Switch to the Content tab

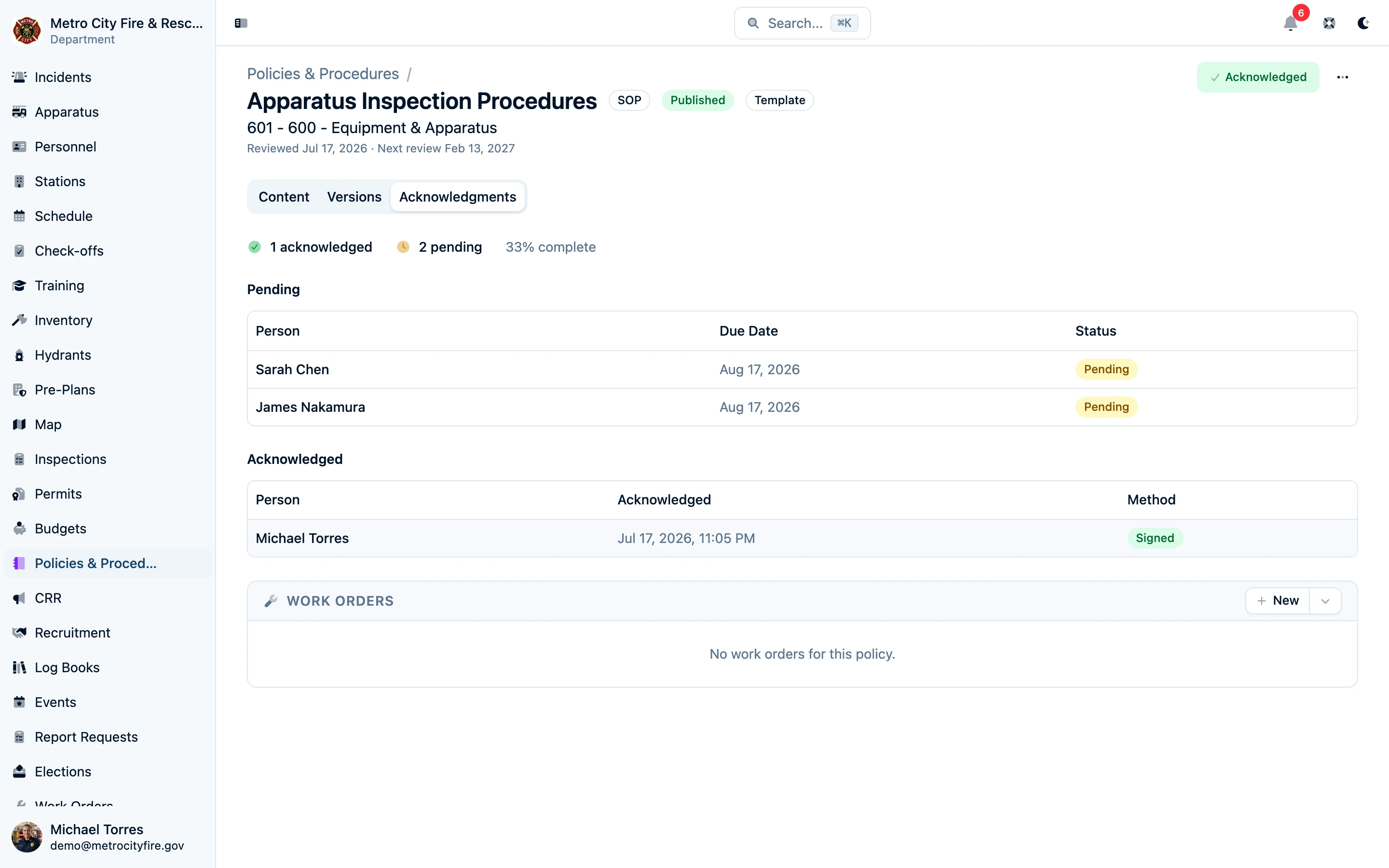pos(284,197)
